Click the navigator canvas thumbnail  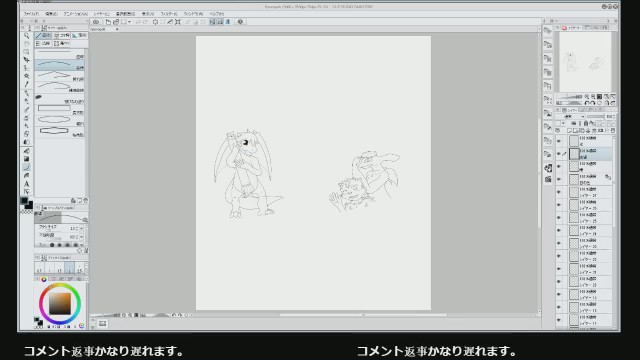tap(585, 62)
